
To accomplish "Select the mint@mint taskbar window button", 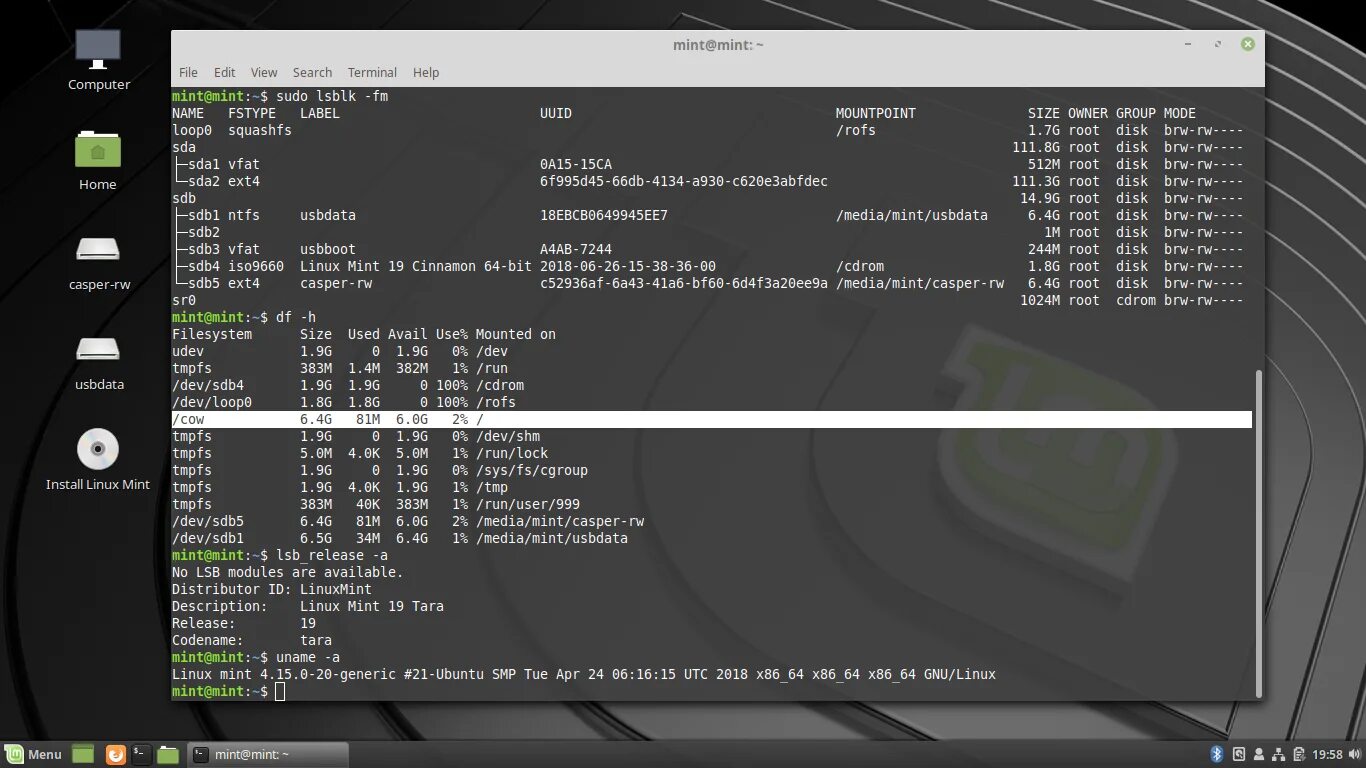I will coord(268,755).
